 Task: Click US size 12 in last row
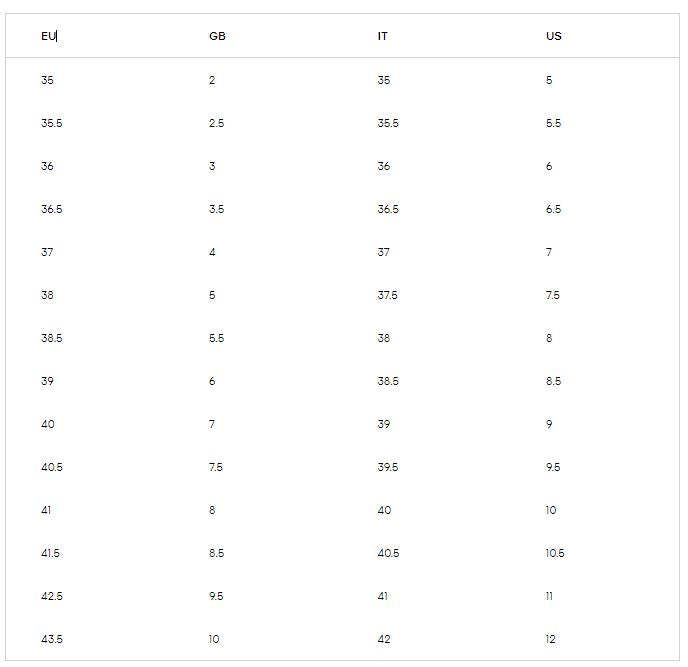(x=550, y=639)
